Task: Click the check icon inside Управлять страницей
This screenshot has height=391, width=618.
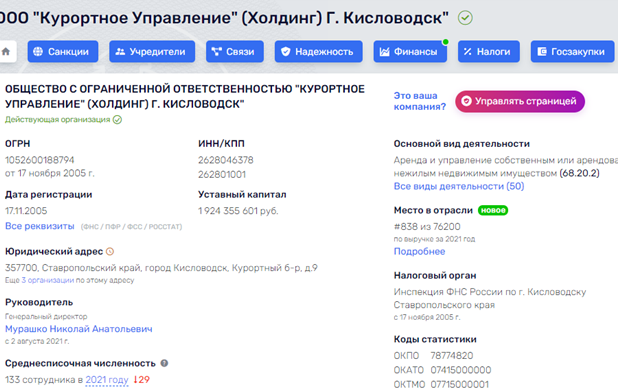Action: pyautogui.click(x=466, y=101)
